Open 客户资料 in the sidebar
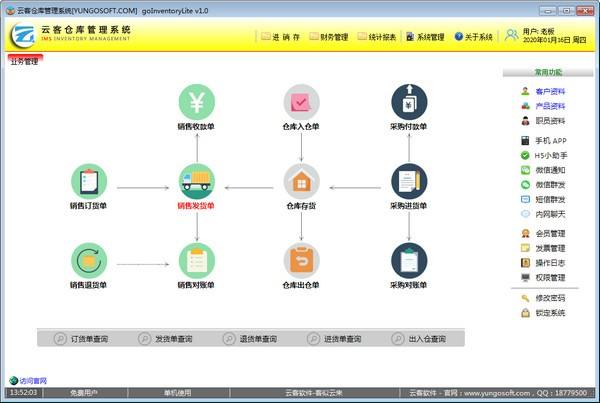This screenshot has width=600, height=403. (550, 91)
